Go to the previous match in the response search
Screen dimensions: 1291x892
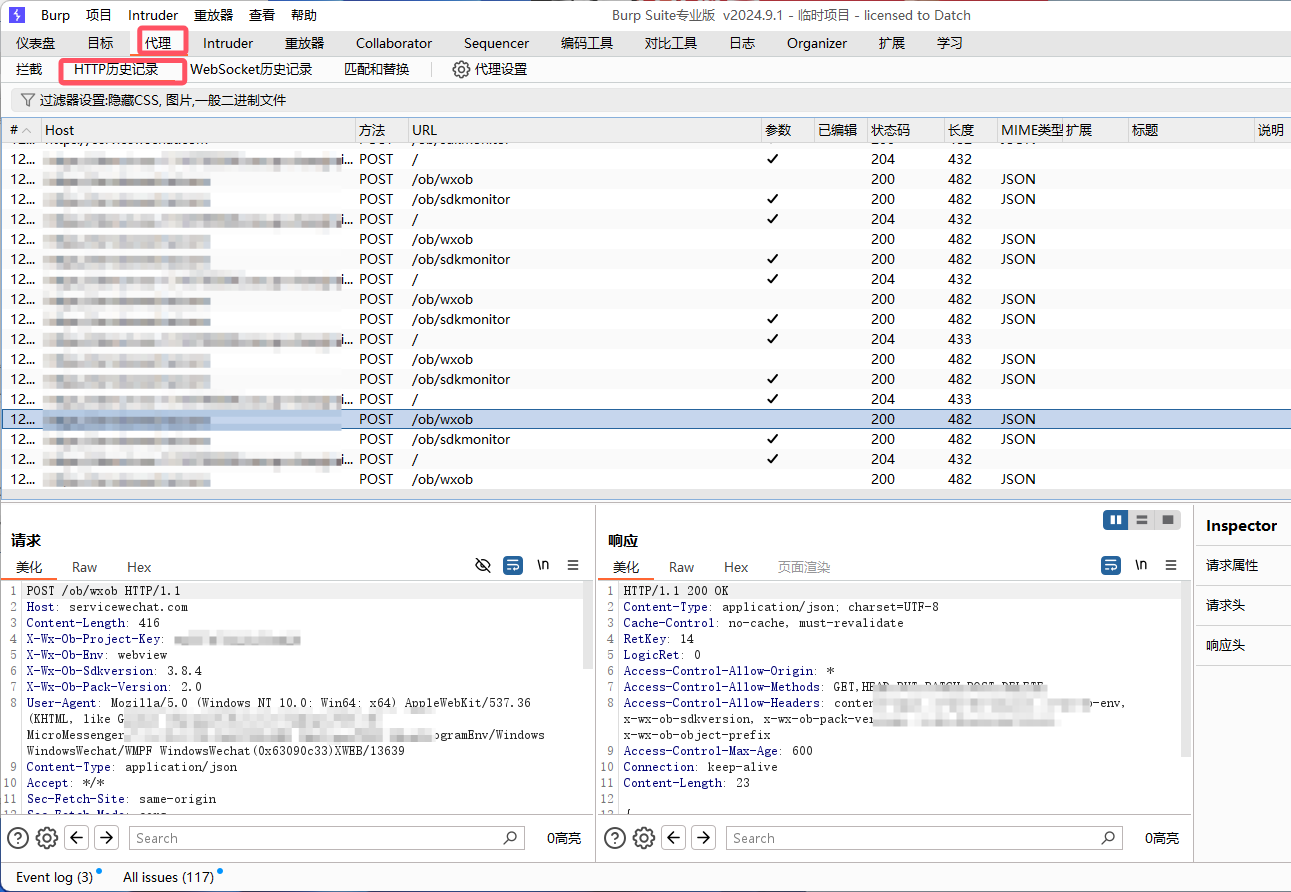675,838
